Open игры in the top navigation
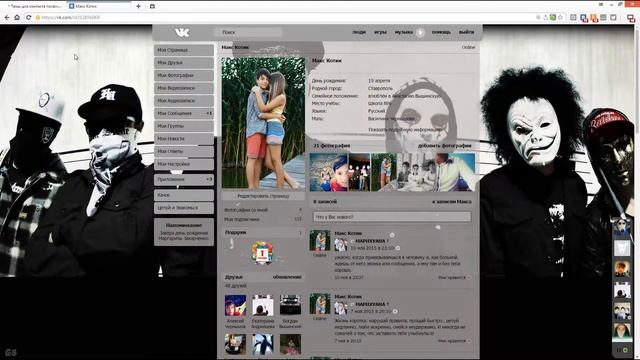The width and height of the screenshot is (640, 360). [x=380, y=32]
